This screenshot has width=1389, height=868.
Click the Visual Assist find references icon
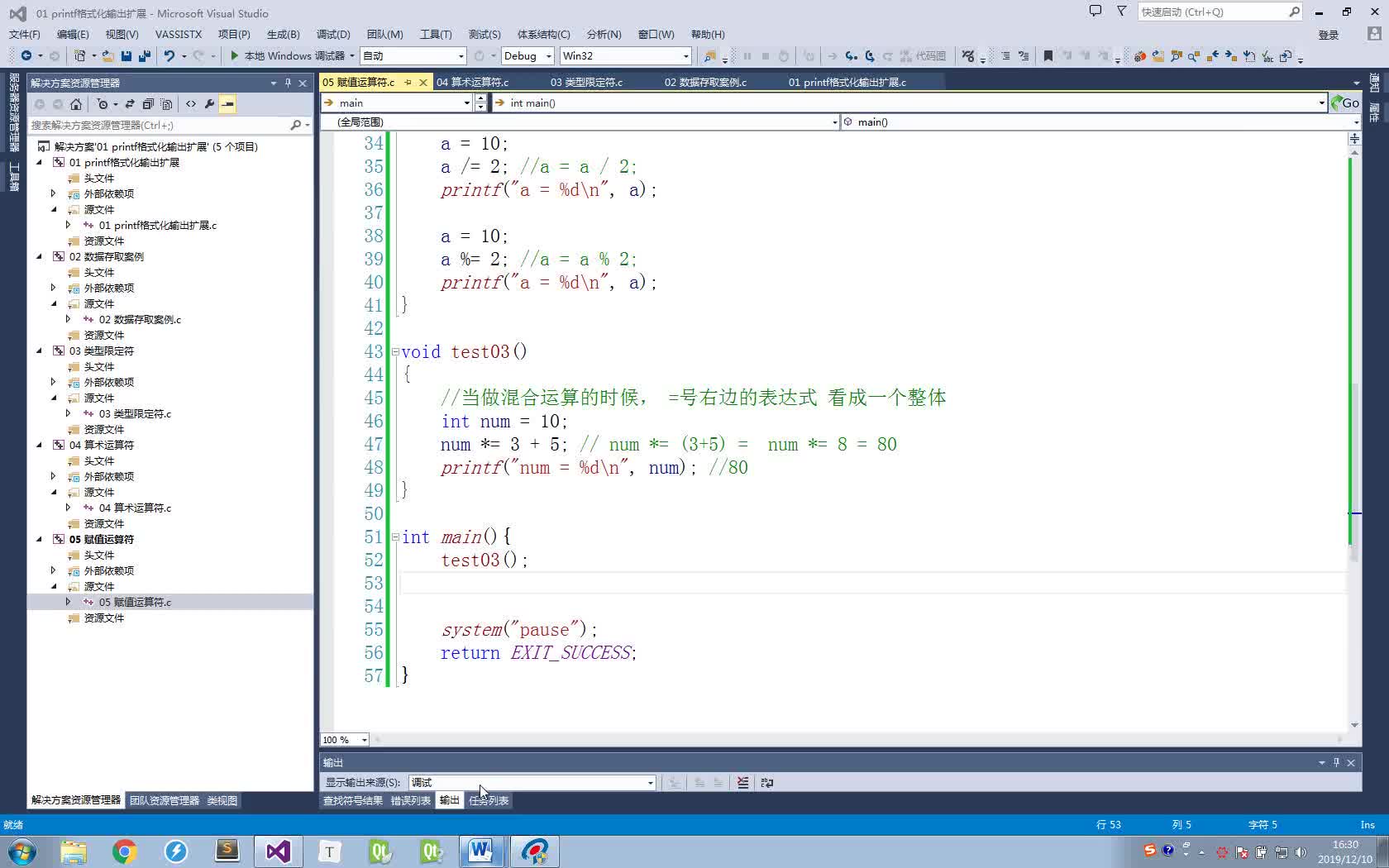[x=1177, y=56]
